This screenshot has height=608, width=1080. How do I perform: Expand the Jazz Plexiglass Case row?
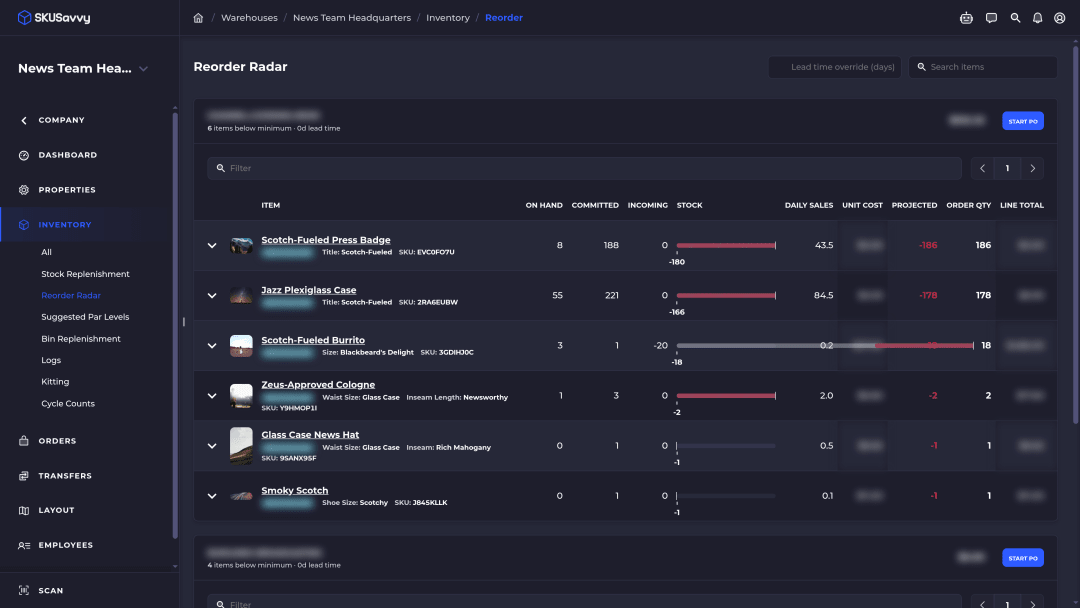click(x=212, y=295)
